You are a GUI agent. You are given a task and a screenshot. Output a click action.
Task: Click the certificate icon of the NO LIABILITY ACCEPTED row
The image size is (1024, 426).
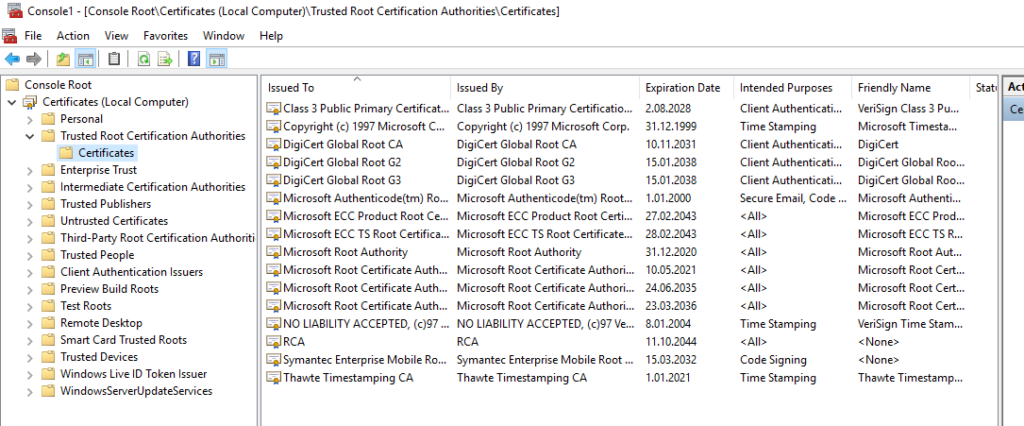(x=274, y=324)
